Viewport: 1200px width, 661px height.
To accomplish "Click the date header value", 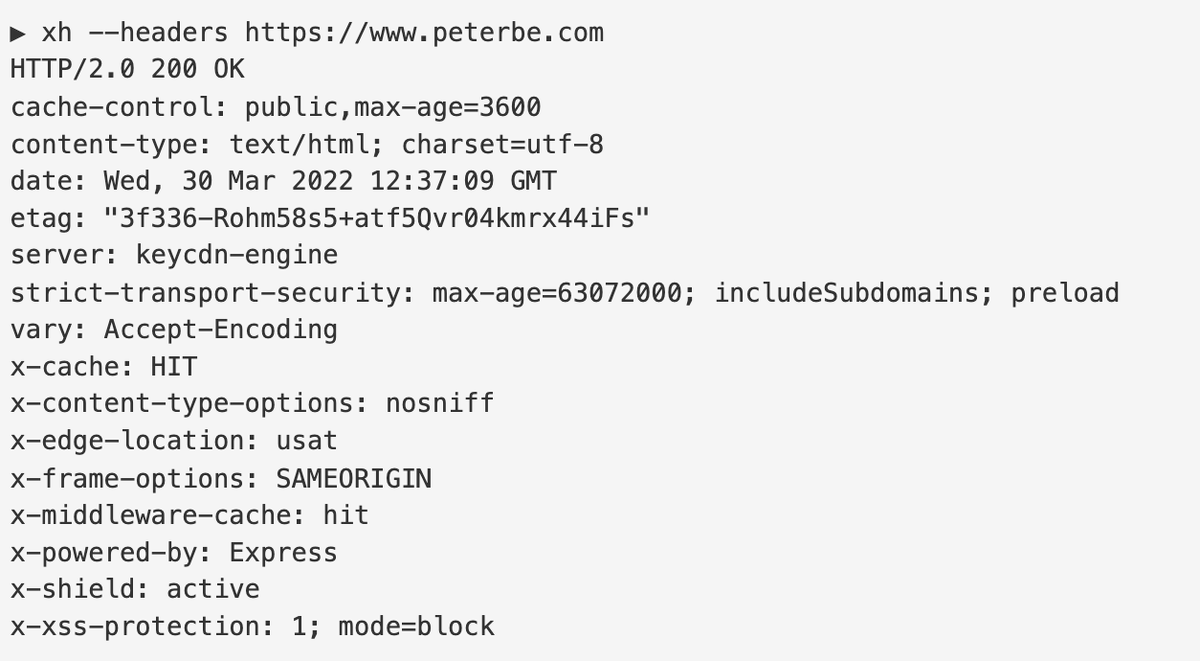I will click(x=330, y=181).
